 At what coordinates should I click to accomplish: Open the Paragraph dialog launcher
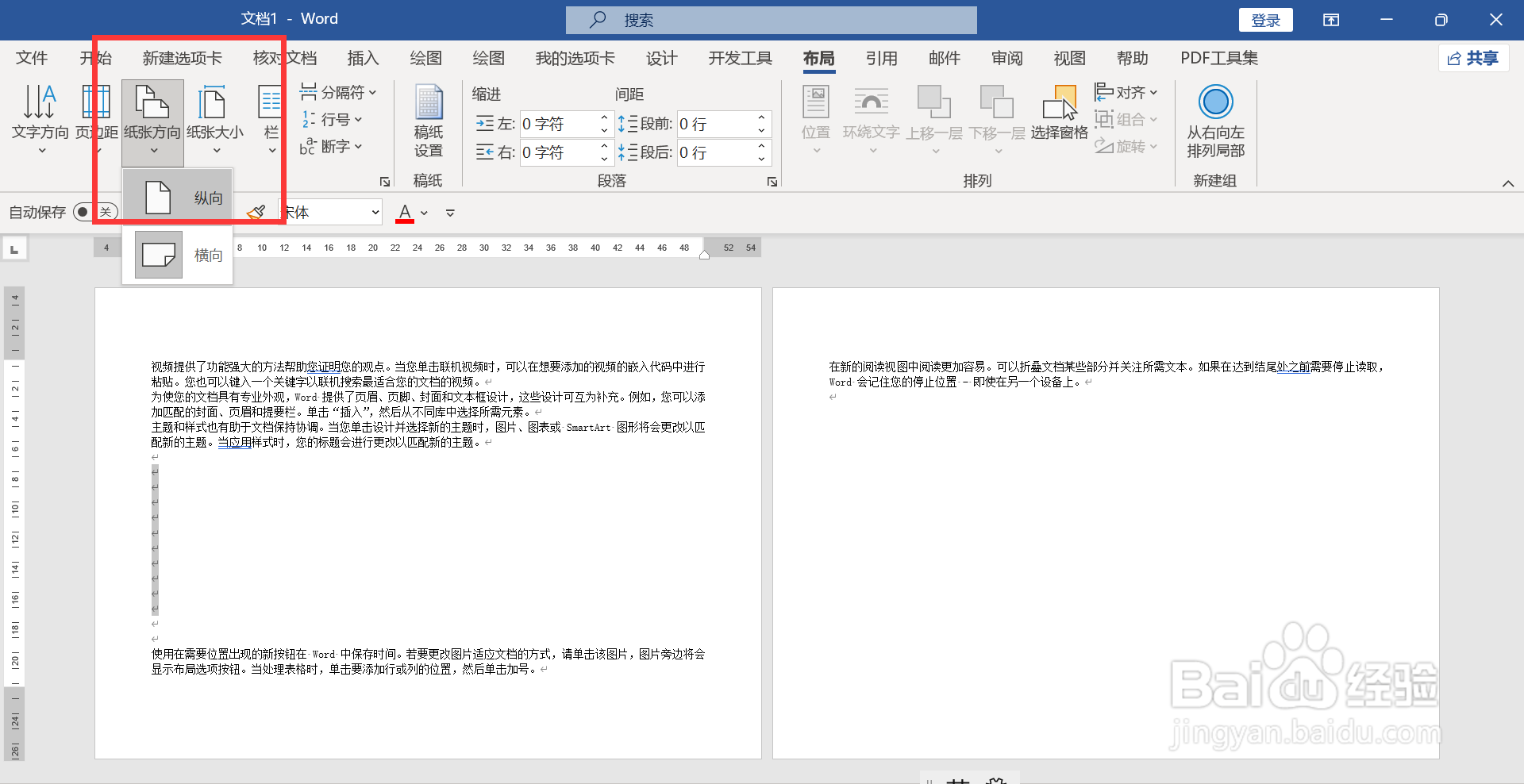coord(772,182)
